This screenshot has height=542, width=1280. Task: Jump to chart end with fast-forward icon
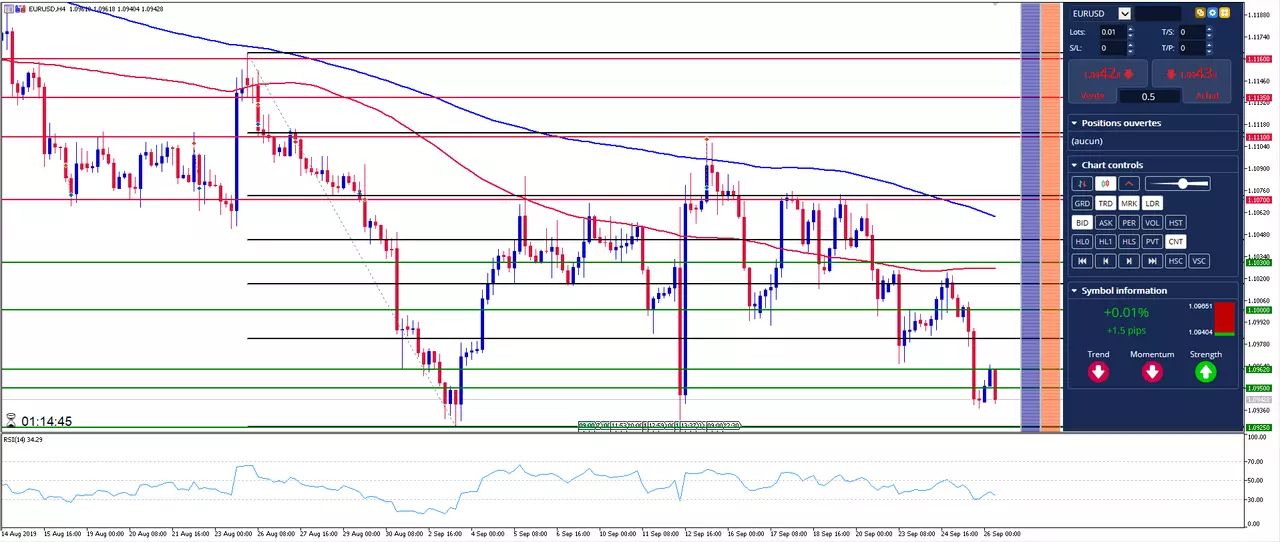1152,261
